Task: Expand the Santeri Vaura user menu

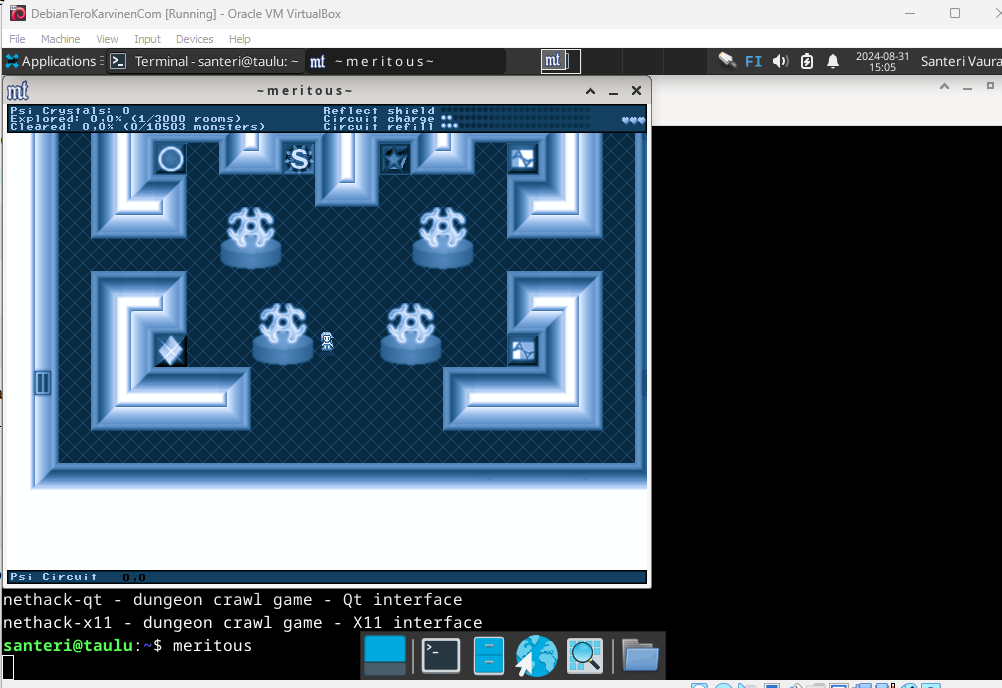Action: 959,62
